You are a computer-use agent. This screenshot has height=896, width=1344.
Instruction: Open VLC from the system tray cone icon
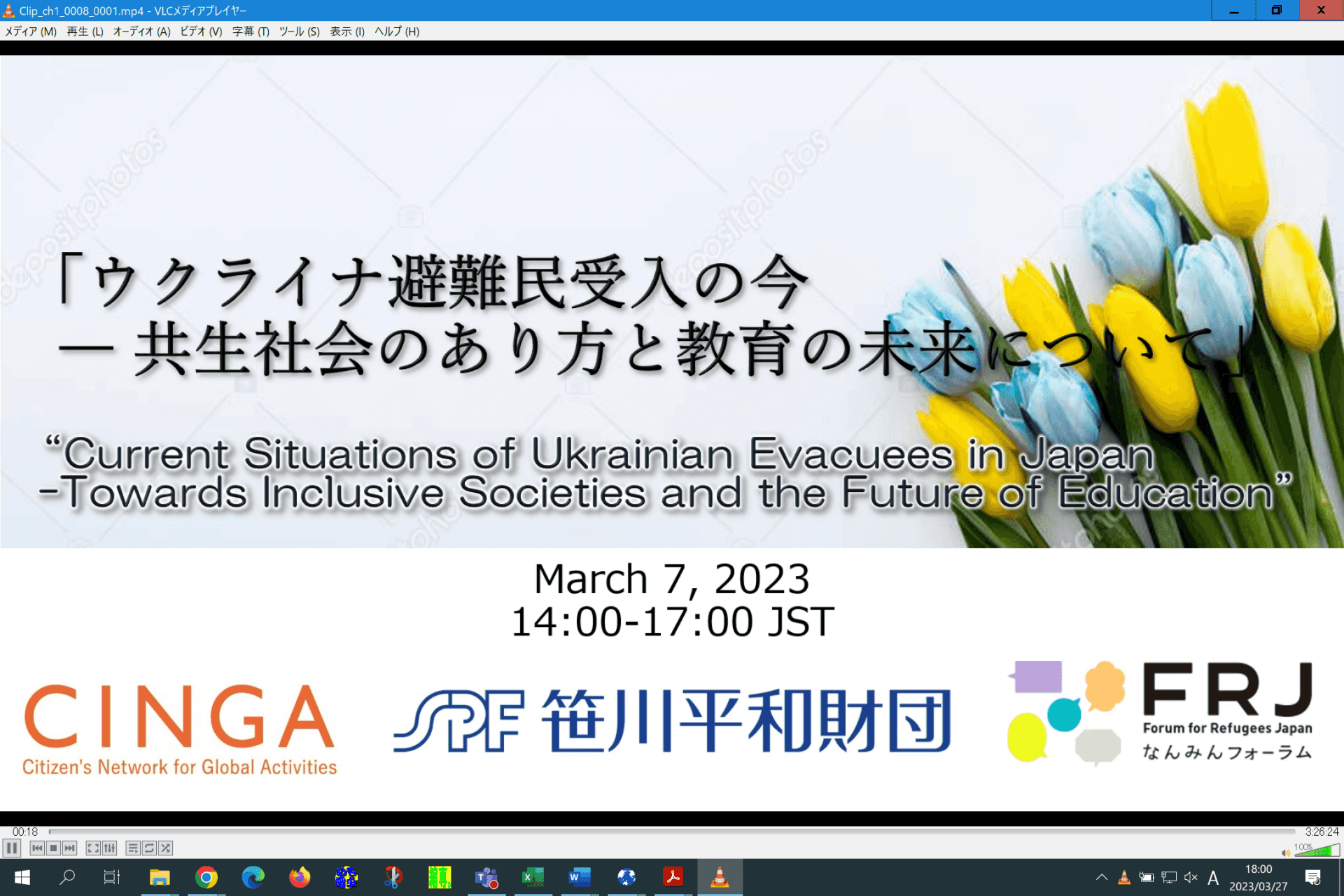tap(1123, 877)
